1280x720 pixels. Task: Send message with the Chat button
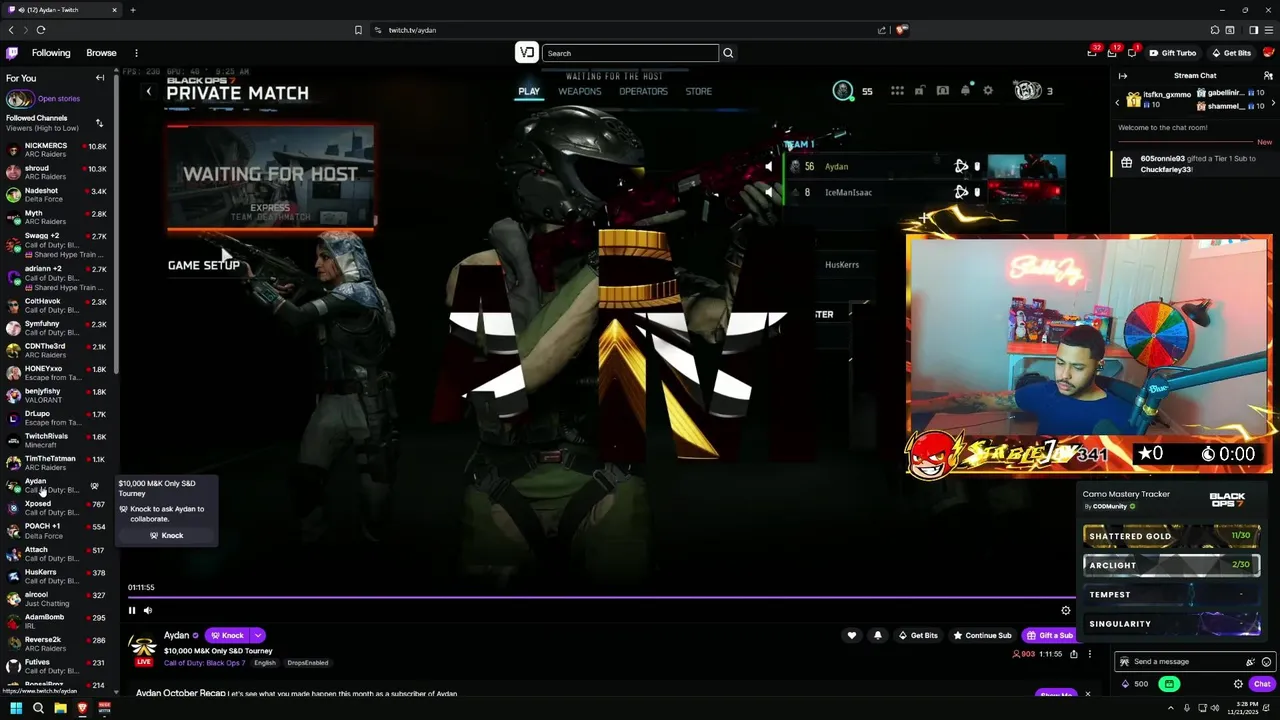[x=1262, y=684]
